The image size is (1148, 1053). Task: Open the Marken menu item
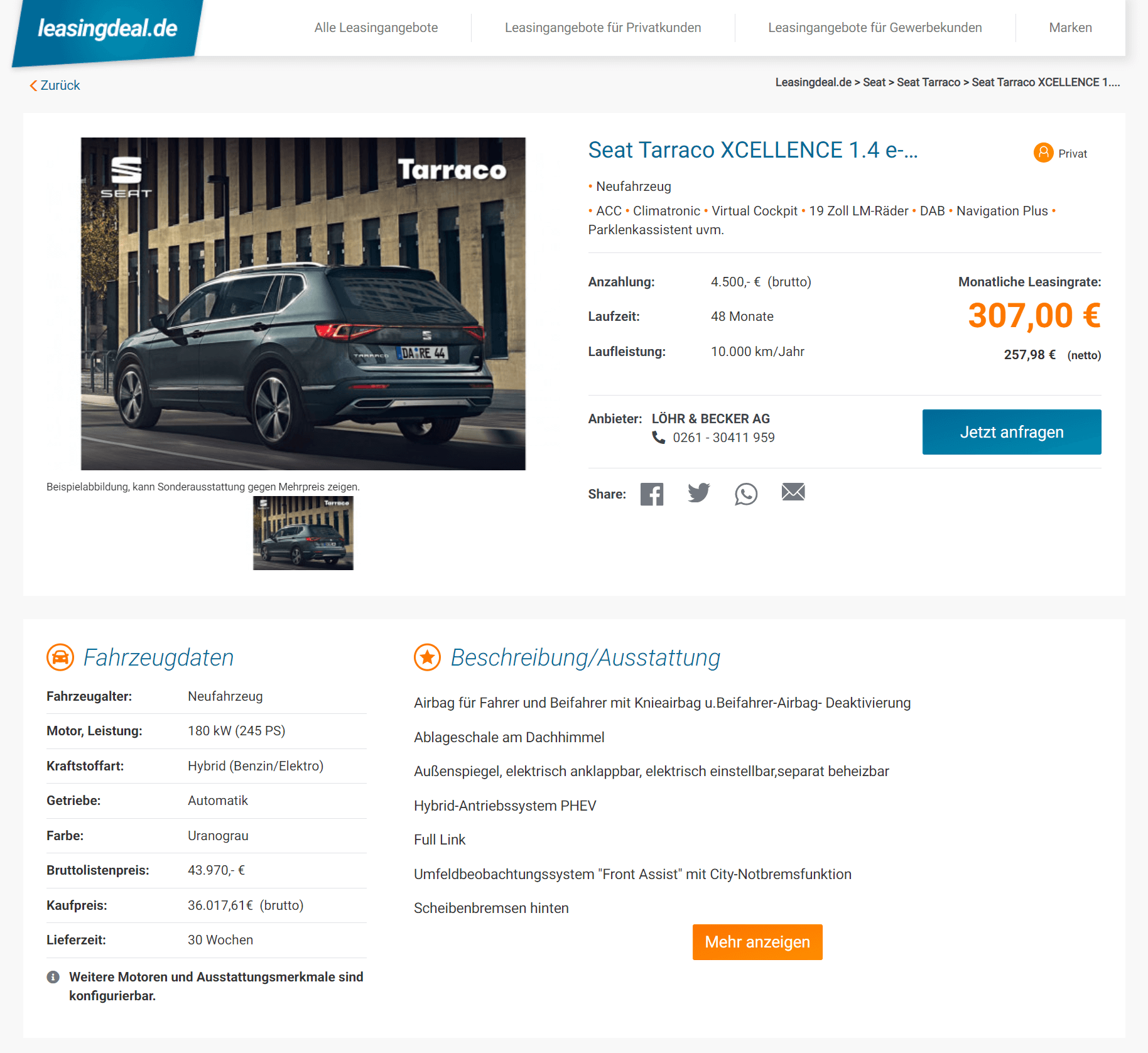(1070, 28)
